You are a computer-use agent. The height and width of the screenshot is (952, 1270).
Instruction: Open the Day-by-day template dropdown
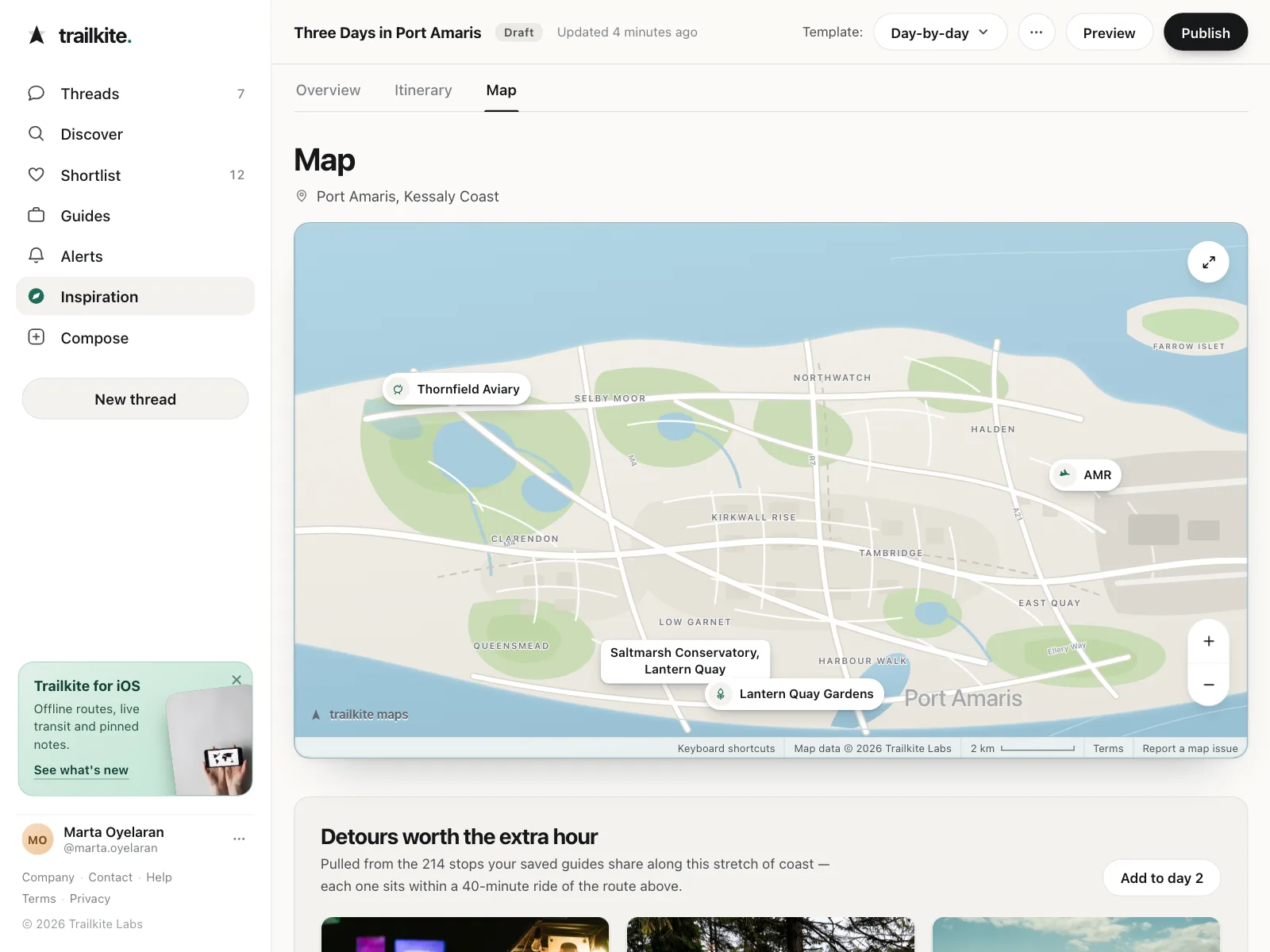940,33
